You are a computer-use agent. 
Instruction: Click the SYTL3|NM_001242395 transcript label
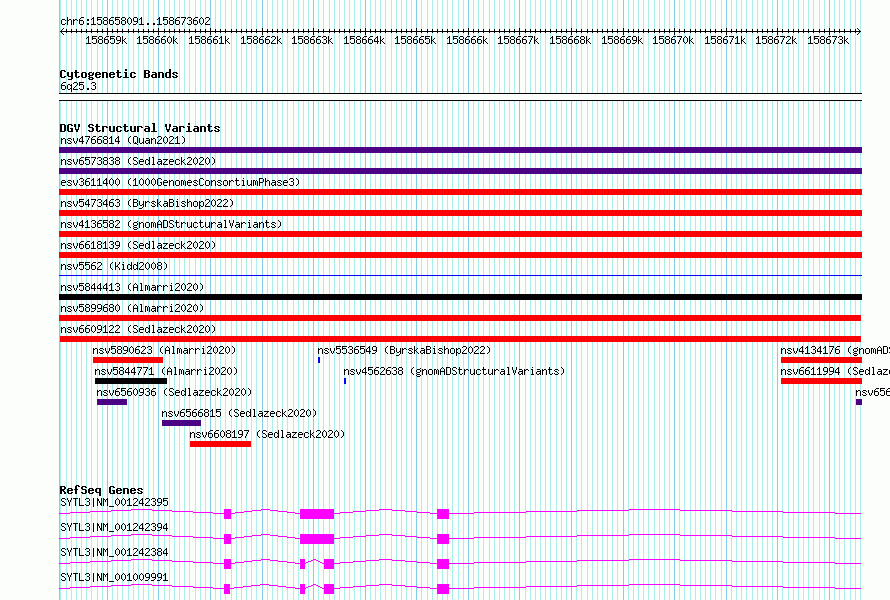(x=114, y=502)
